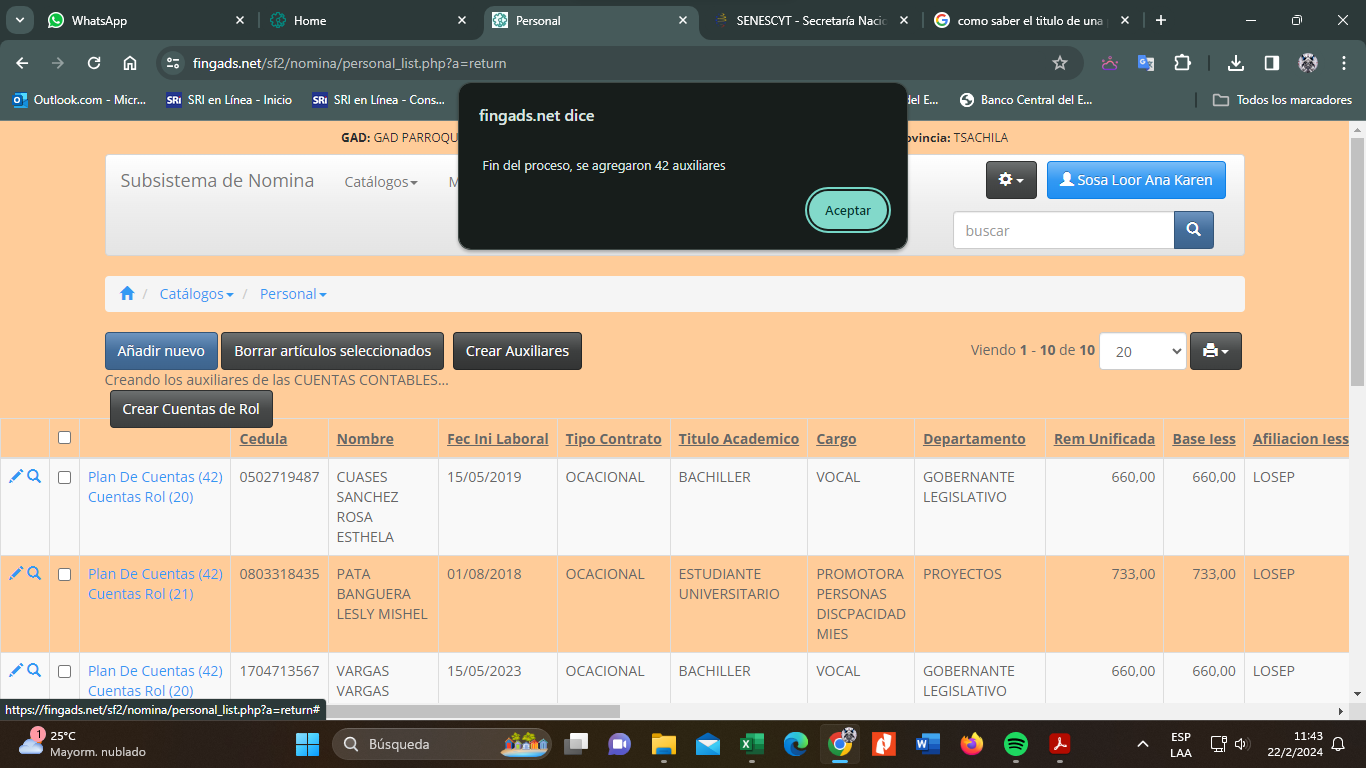The width and height of the screenshot is (1366, 768).
Task: Open the rows-per-page dropdown showing 20
Action: click(x=1142, y=351)
